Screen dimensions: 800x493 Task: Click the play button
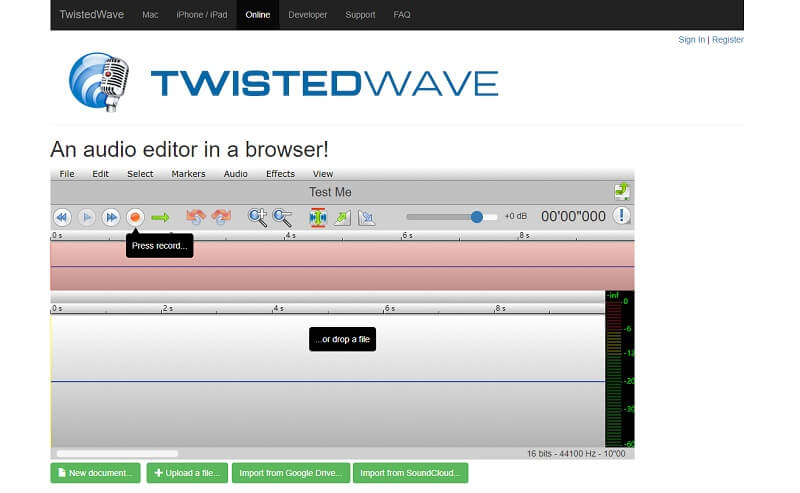tap(86, 217)
